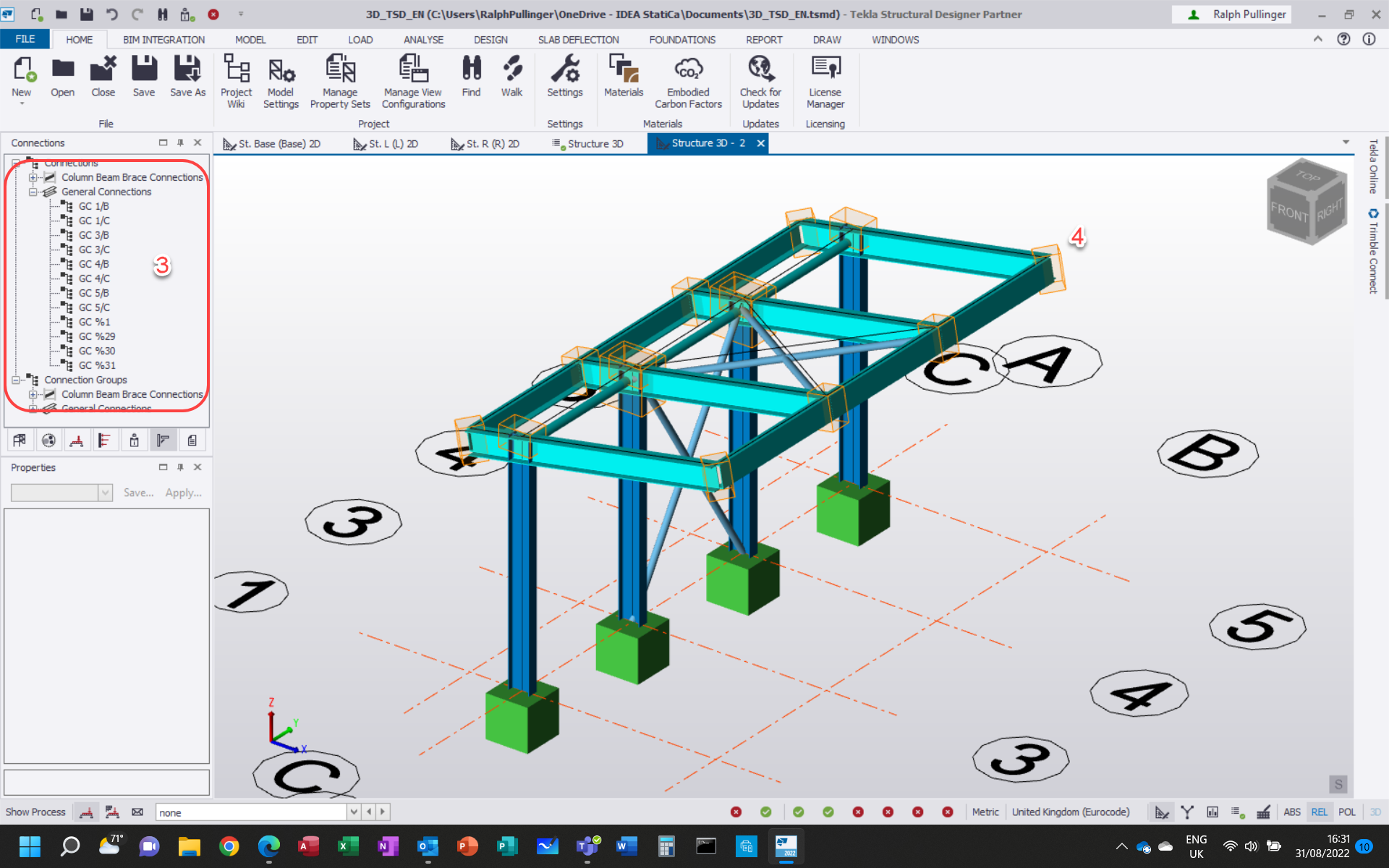Select the Manage Property Sets tool

pos(340,80)
